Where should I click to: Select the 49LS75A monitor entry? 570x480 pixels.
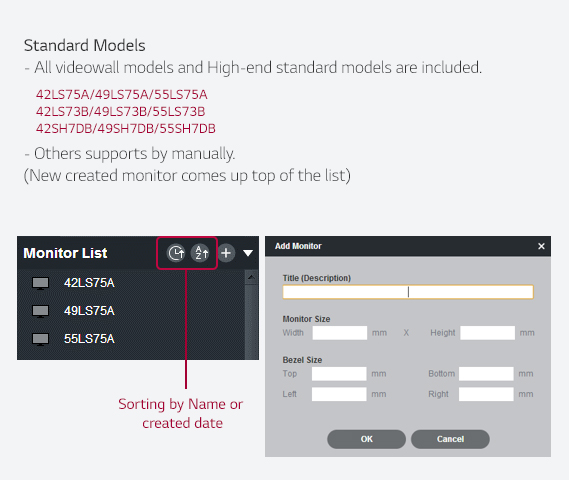pyautogui.click(x=131, y=311)
